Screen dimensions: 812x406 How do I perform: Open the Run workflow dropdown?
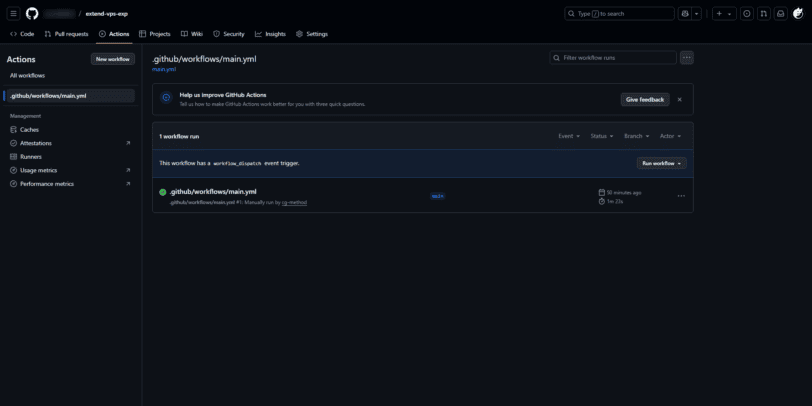tap(661, 163)
